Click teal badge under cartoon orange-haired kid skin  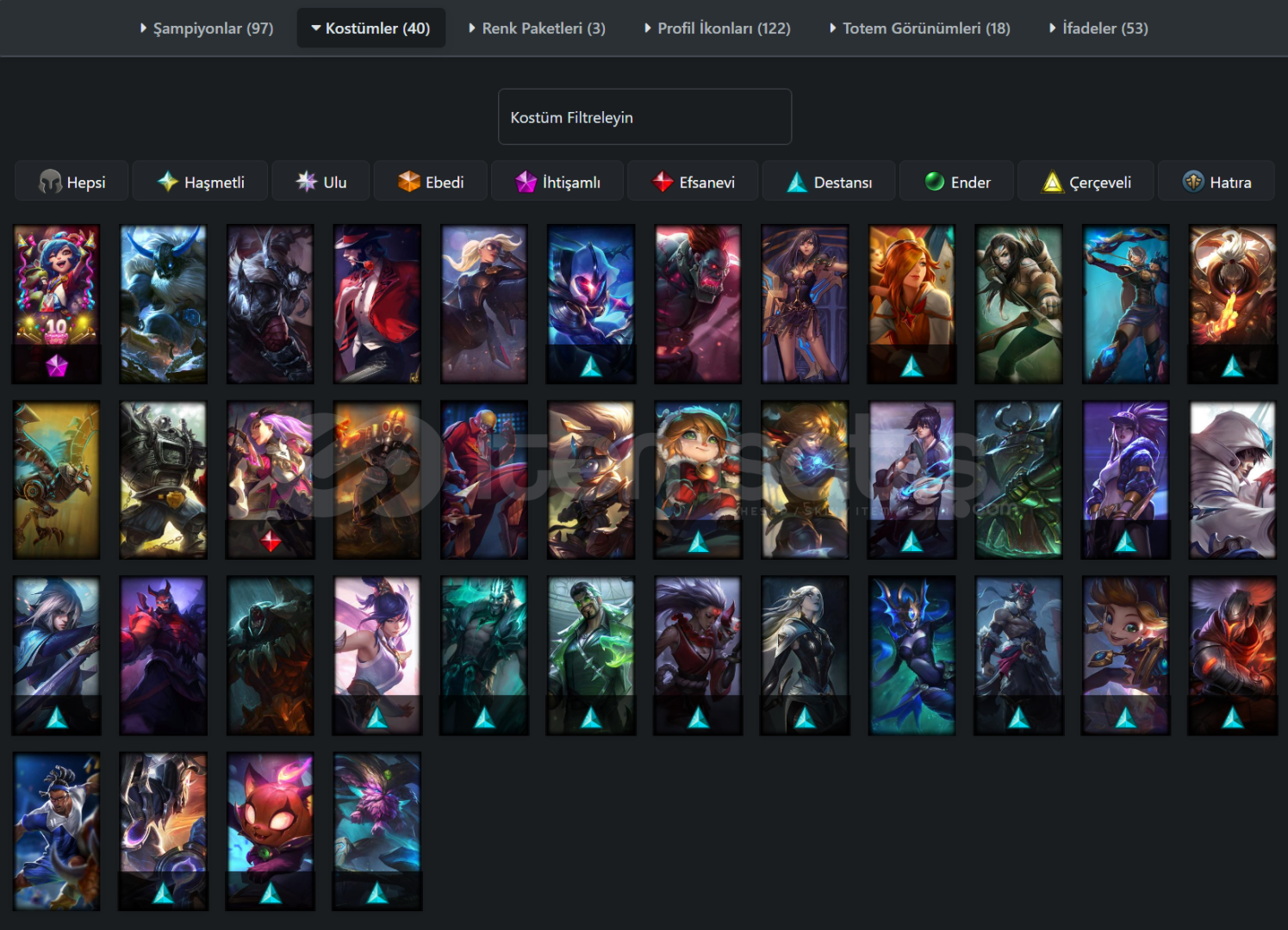[x=1125, y=718]
